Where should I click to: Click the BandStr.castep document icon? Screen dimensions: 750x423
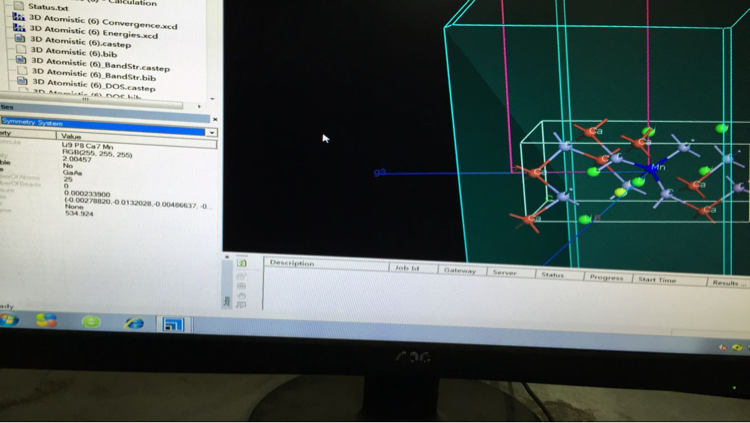point(21,60)
